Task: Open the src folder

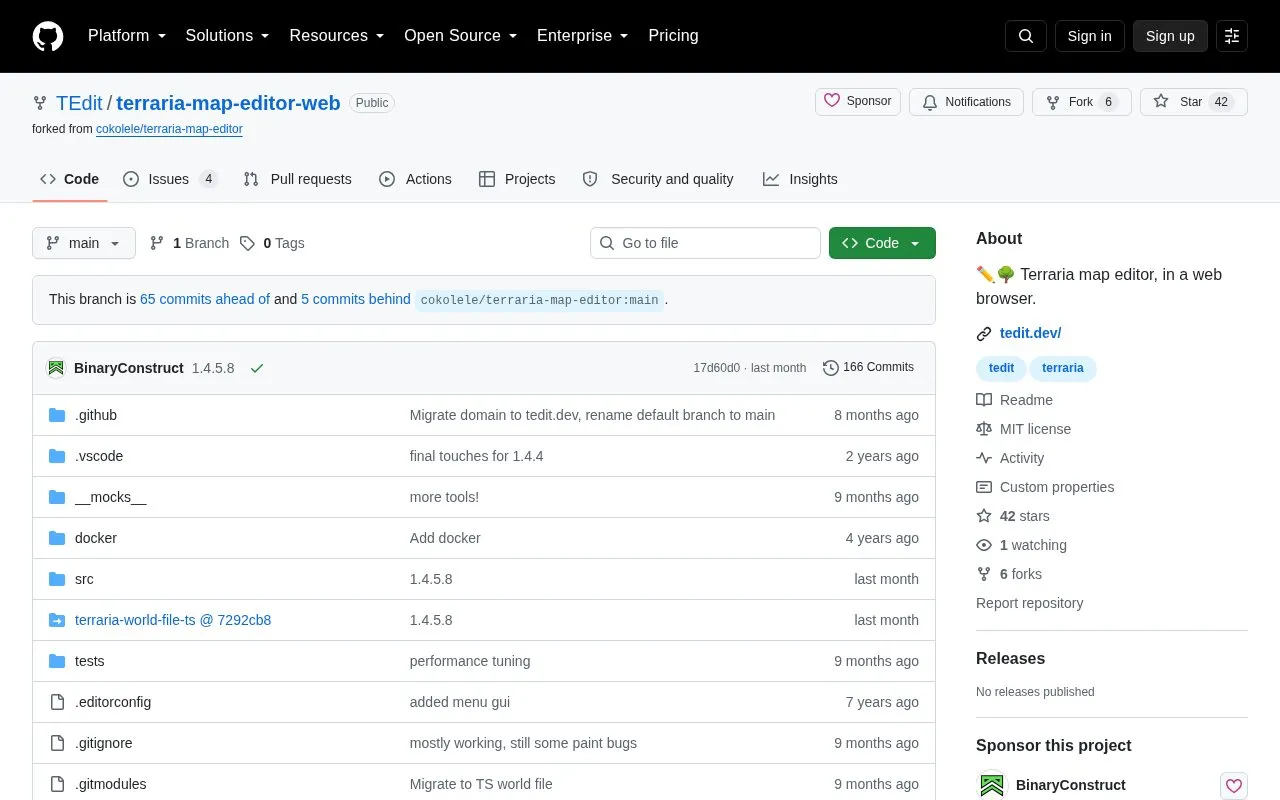Action: 84,579
